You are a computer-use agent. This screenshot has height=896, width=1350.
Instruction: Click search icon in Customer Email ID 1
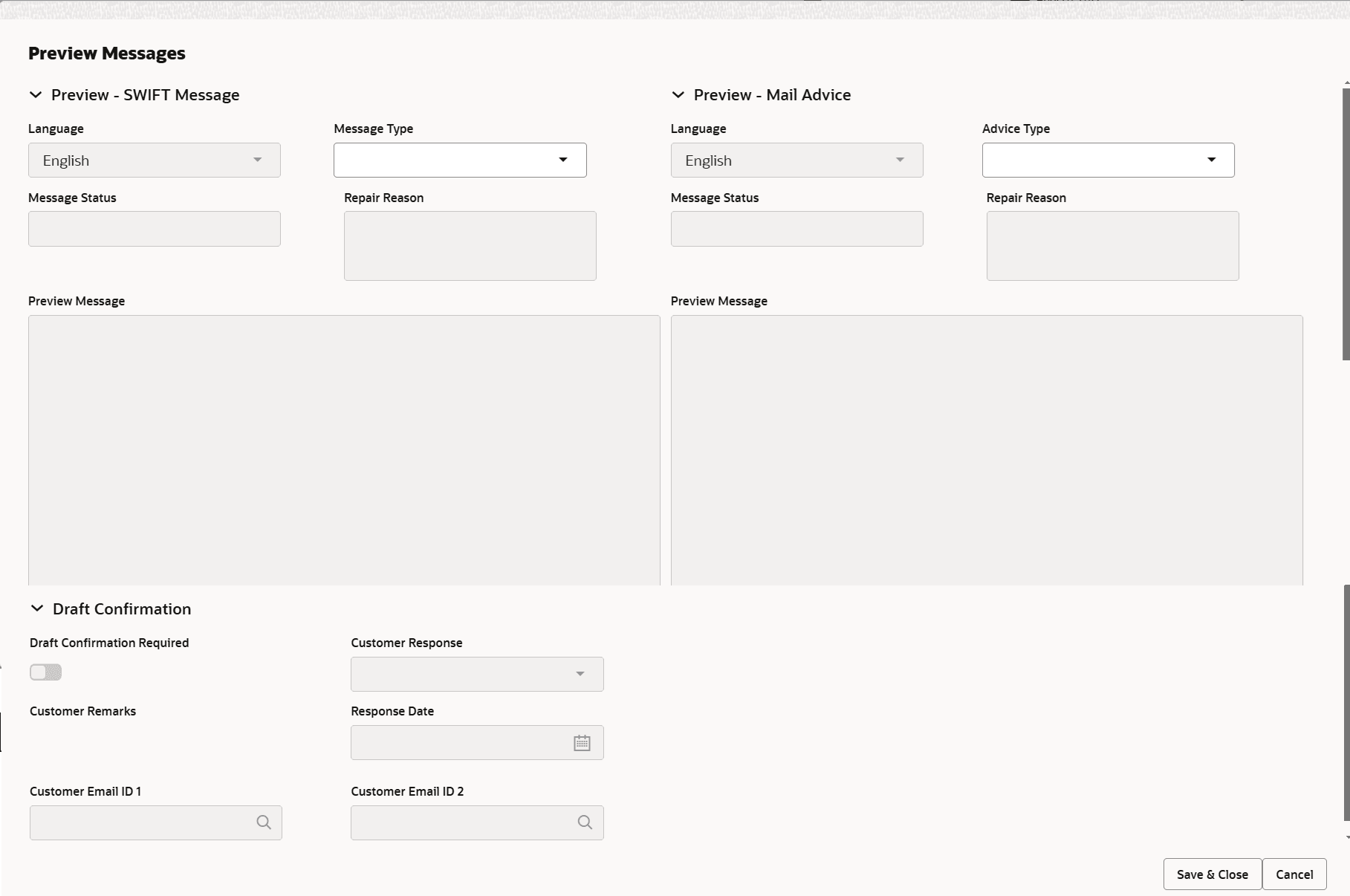tap(264, 822)
